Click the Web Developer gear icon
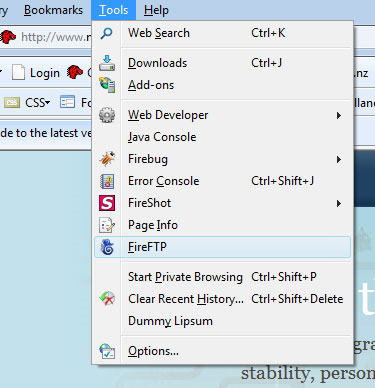 click(107, 115)
